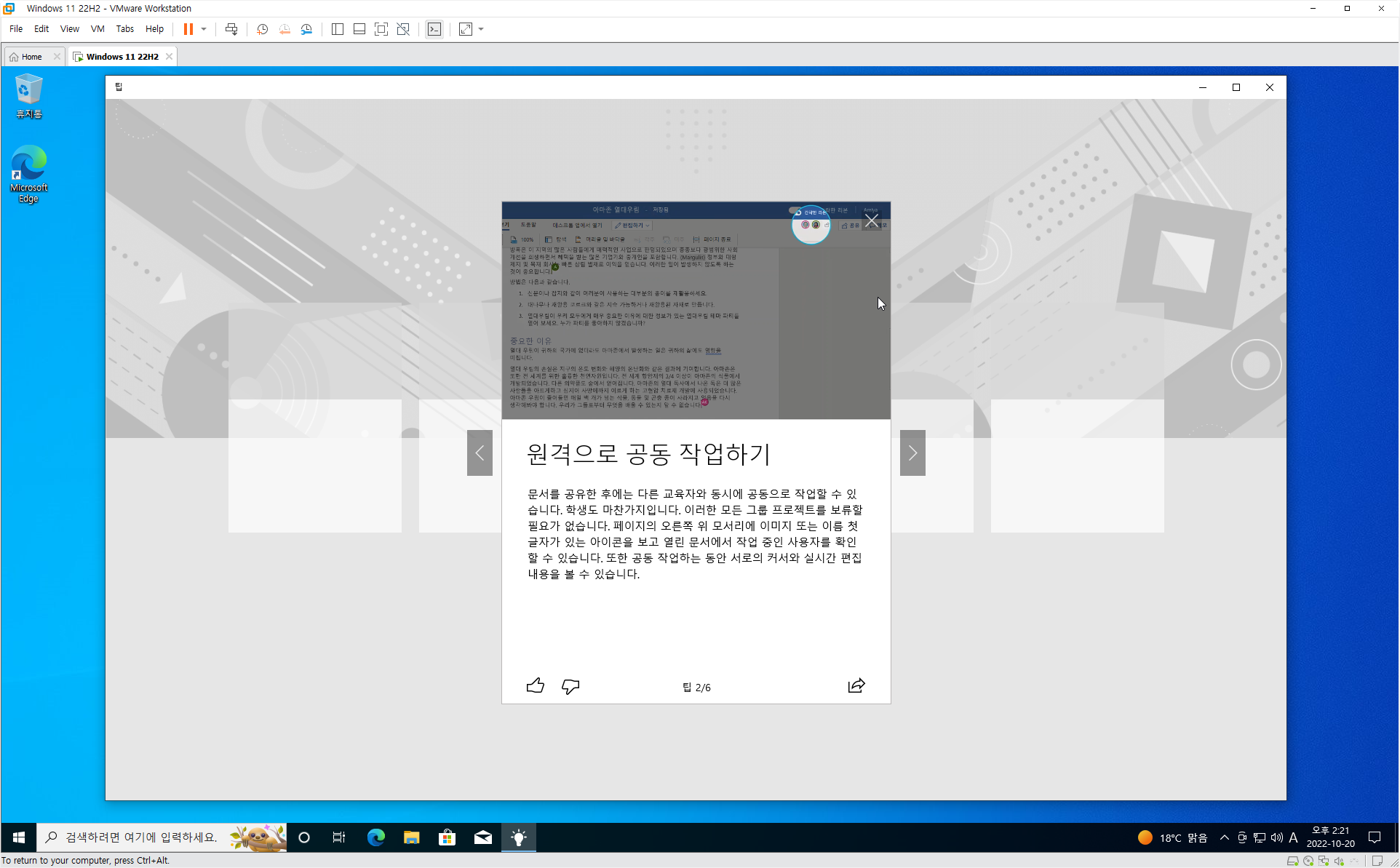Open the Tips app in the taskbar
The width and height of the screenshot is (1400, 868).
pyautogui.click(x=519, y=837)
